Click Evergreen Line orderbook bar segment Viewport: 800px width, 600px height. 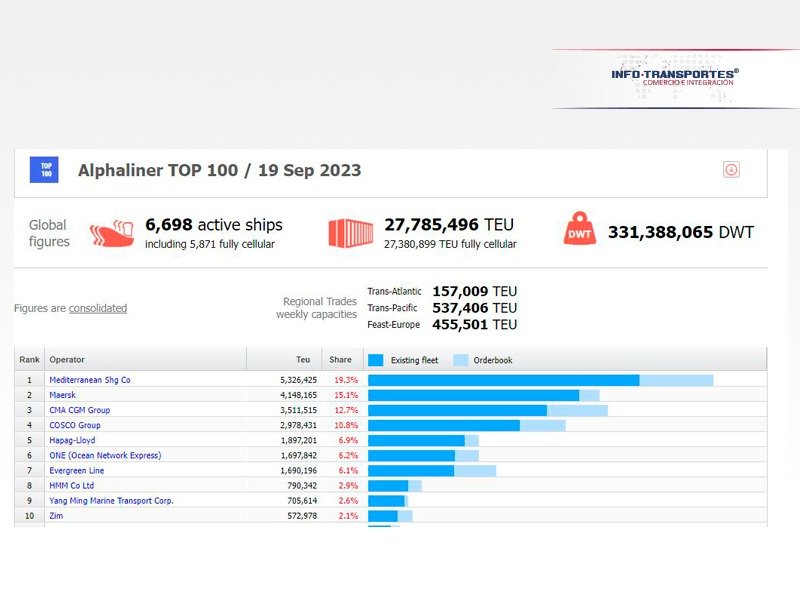475,470
